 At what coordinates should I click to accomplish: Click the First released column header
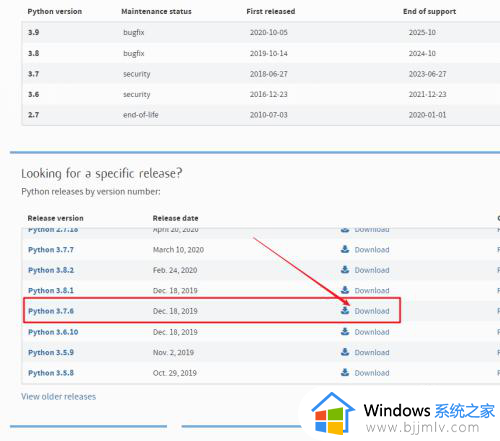[271, 11]
